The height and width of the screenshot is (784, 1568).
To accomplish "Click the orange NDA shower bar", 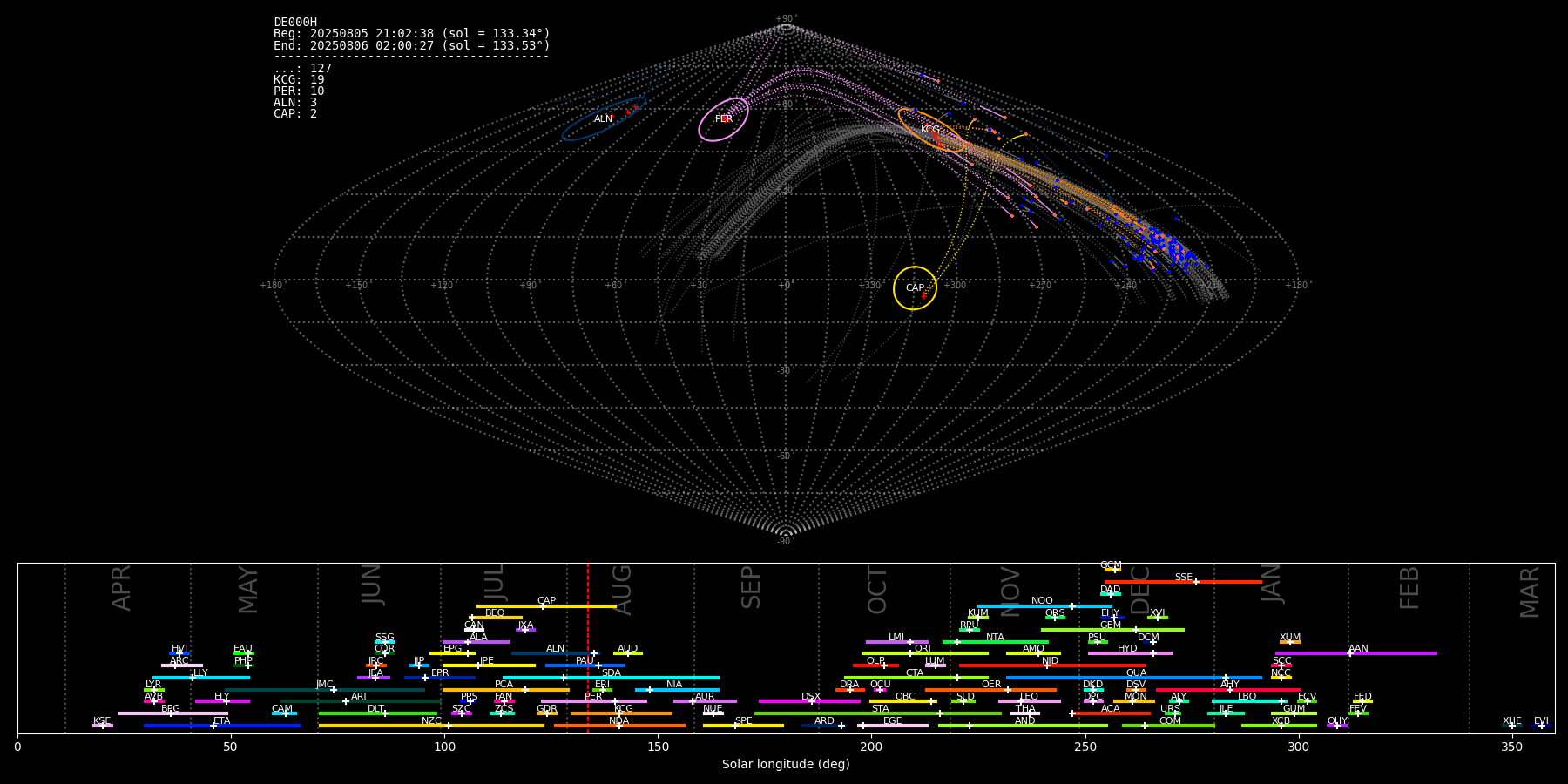I will (x=619, y=726).
